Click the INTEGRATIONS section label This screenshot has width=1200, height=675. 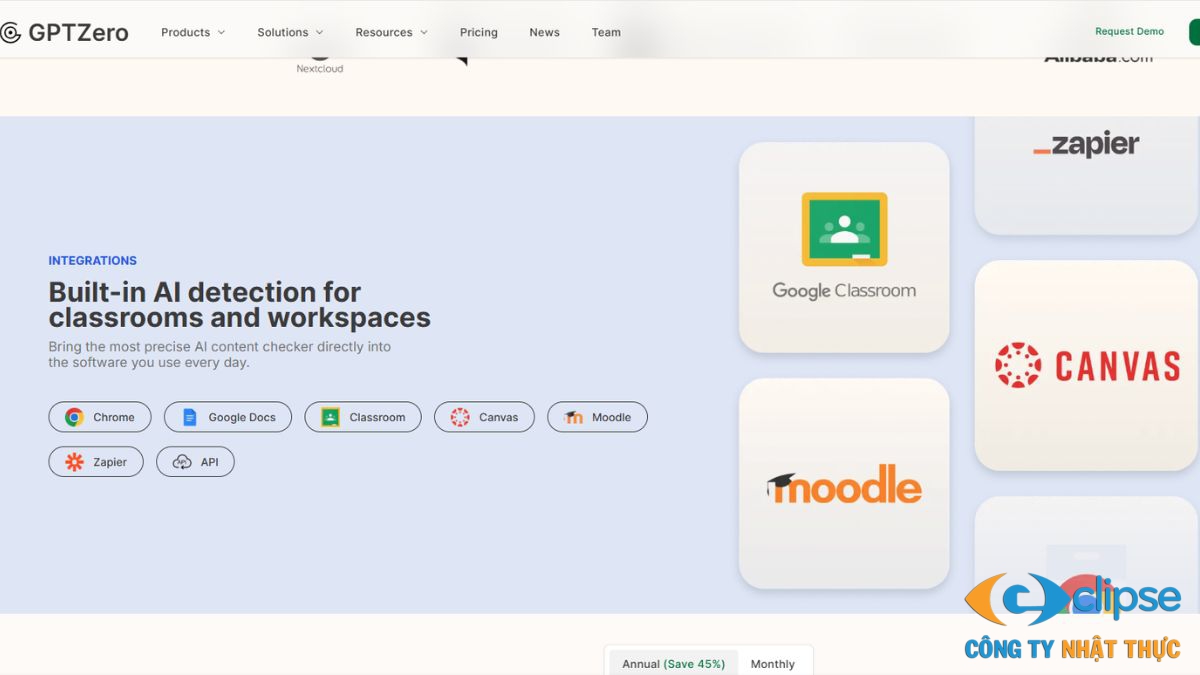point(92,261)
